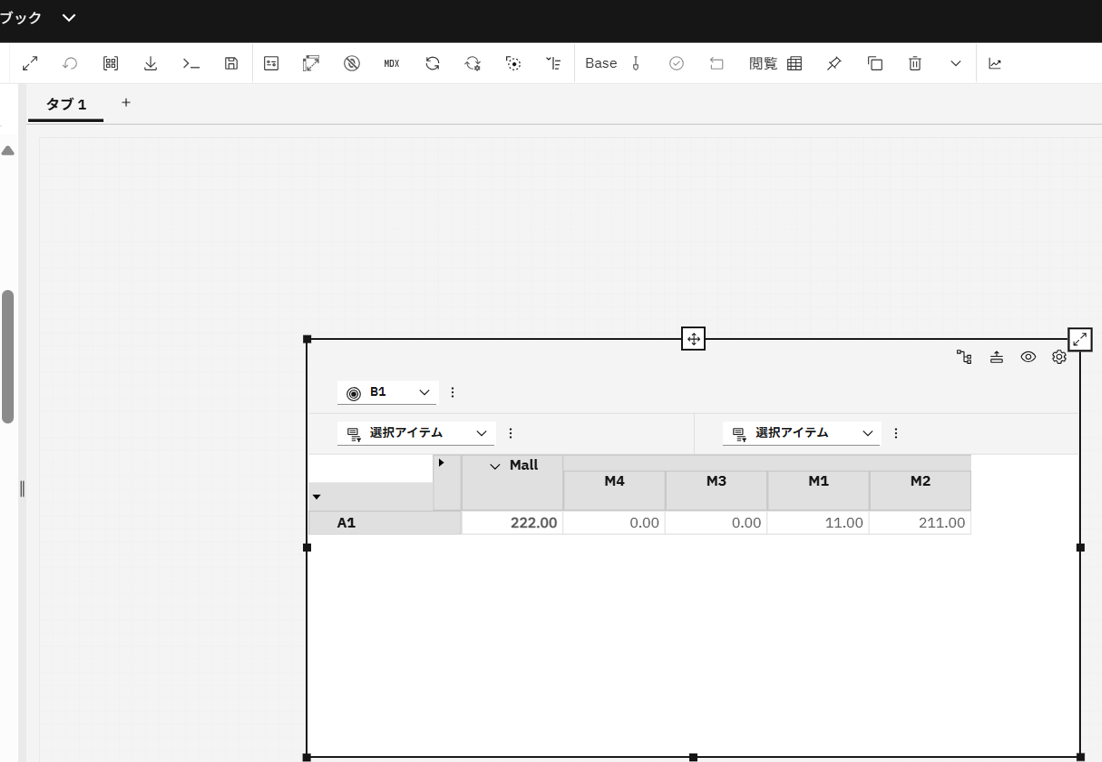Open the row 選択アイテム dropdown
The height and width of the screenshot is (762, 1102).
[416, 433]
